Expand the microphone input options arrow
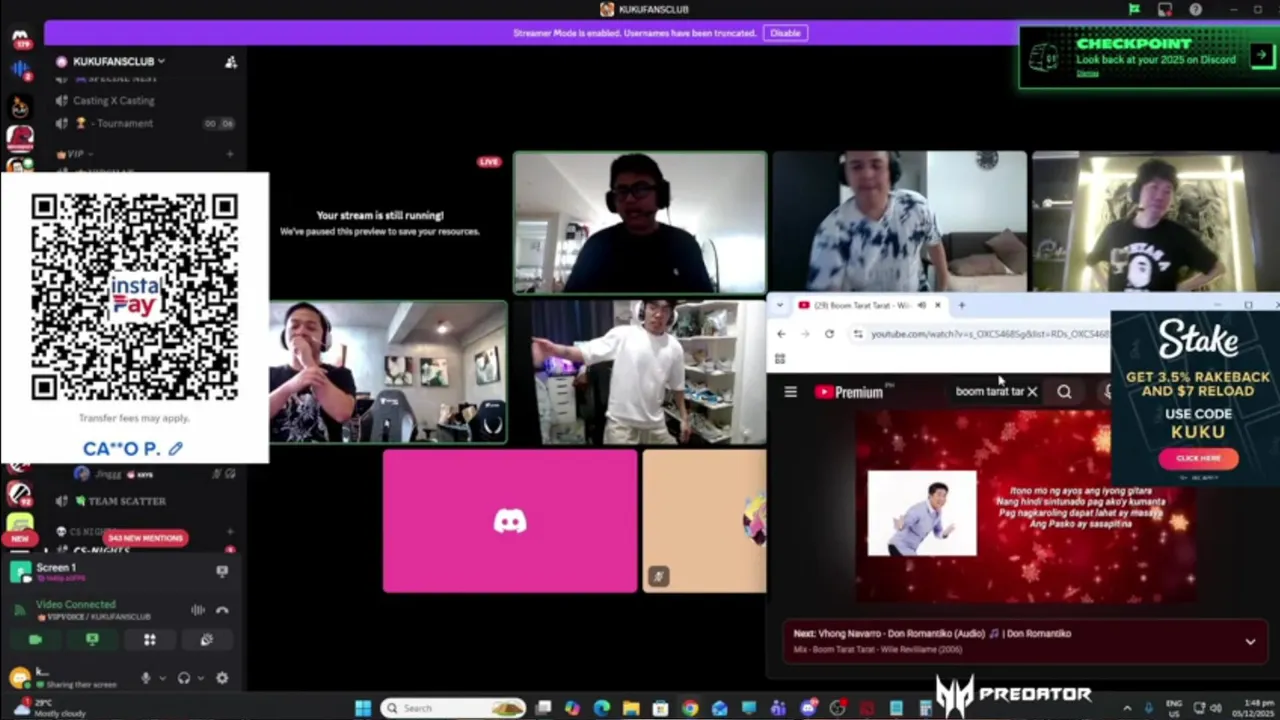The width and height of the screenshot is (1280, 720). point(161,678)
